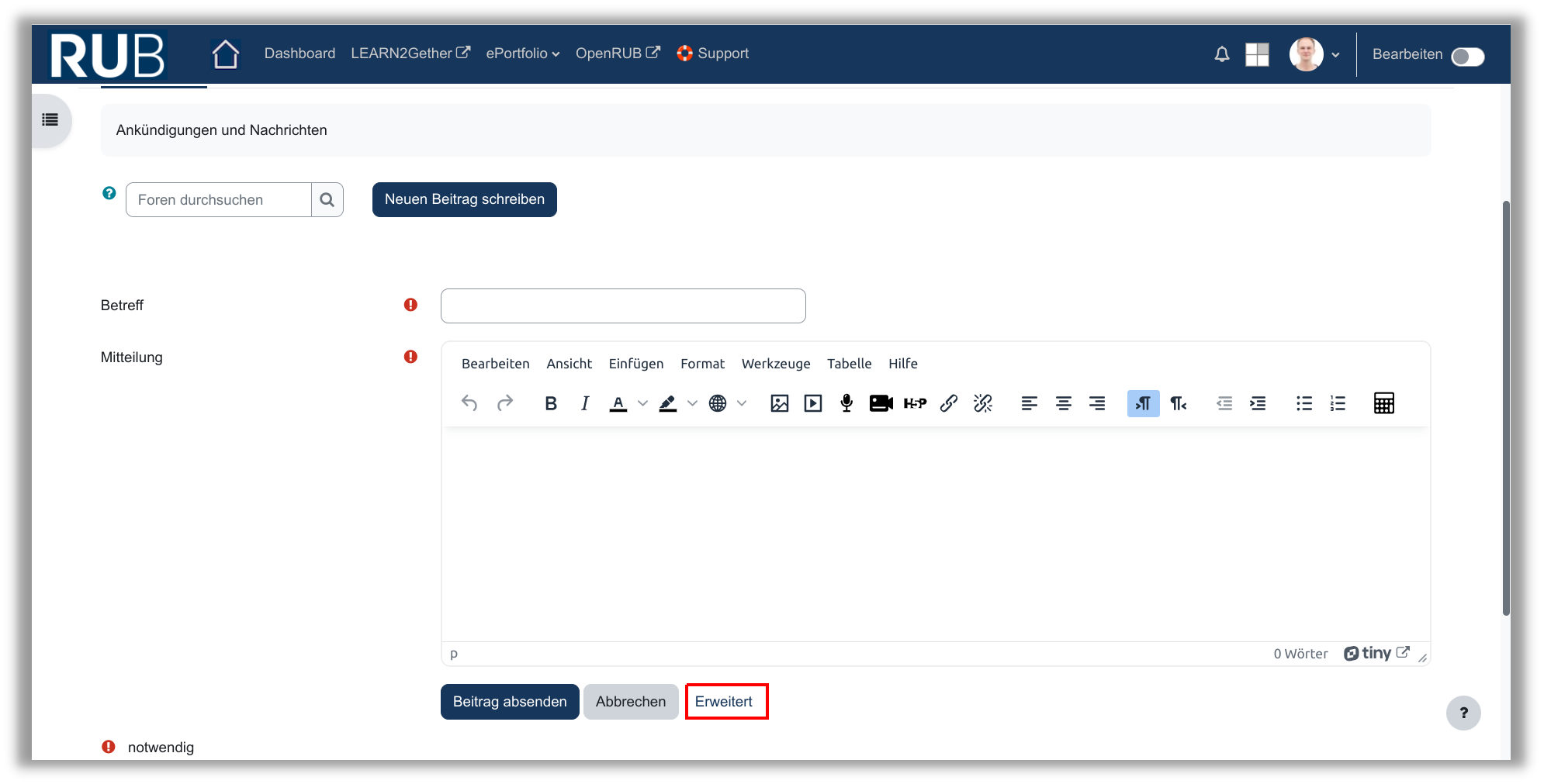Expand the ePortfolio dropdown menu

pos(522,54)
